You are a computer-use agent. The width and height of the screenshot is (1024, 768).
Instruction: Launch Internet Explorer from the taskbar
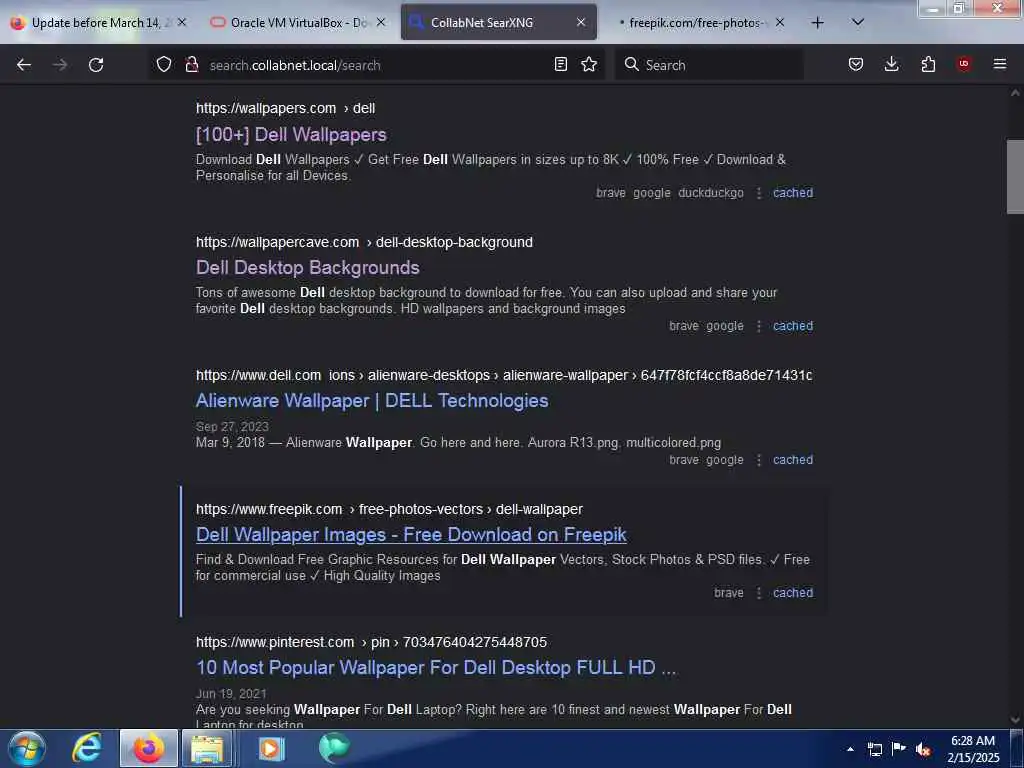point(87,748)
